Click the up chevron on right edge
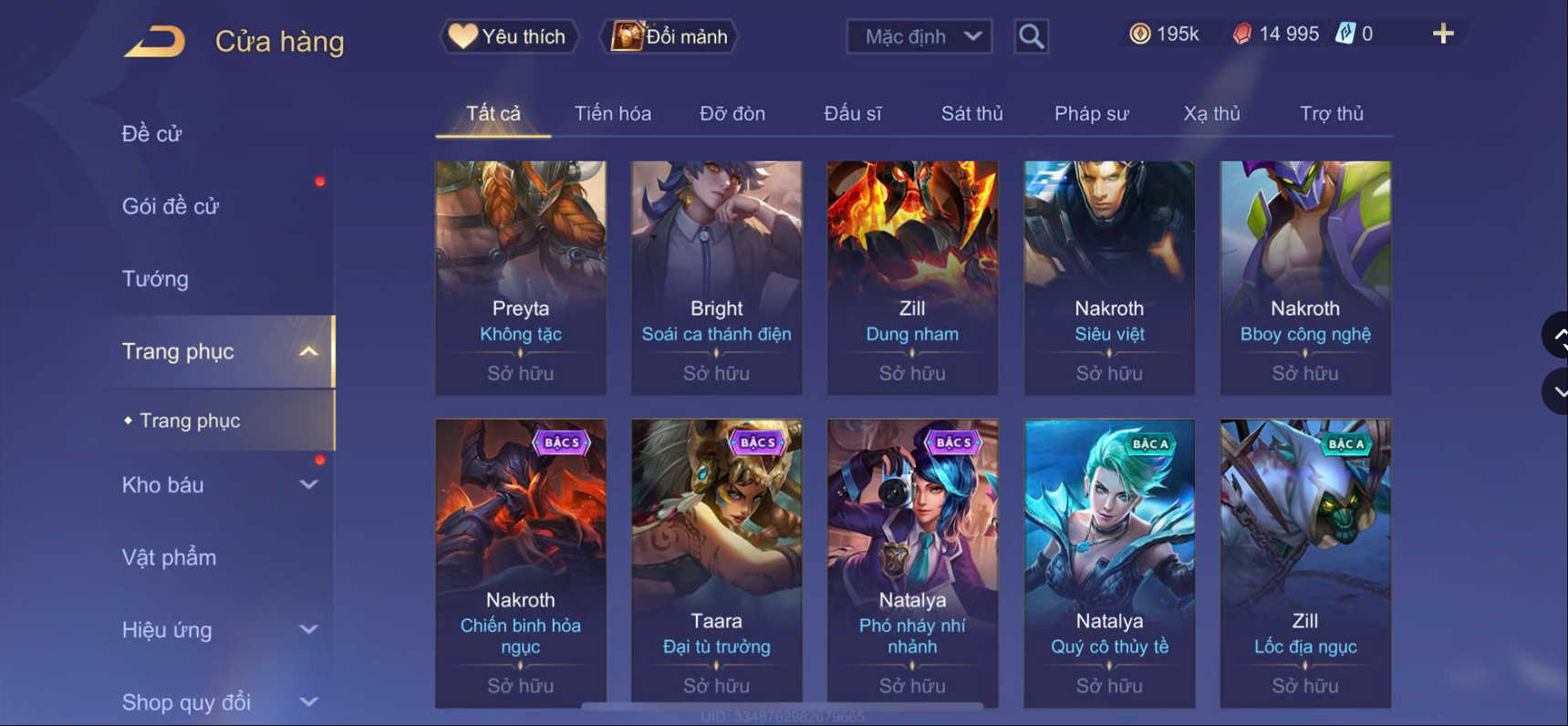 pos(1557,336)
